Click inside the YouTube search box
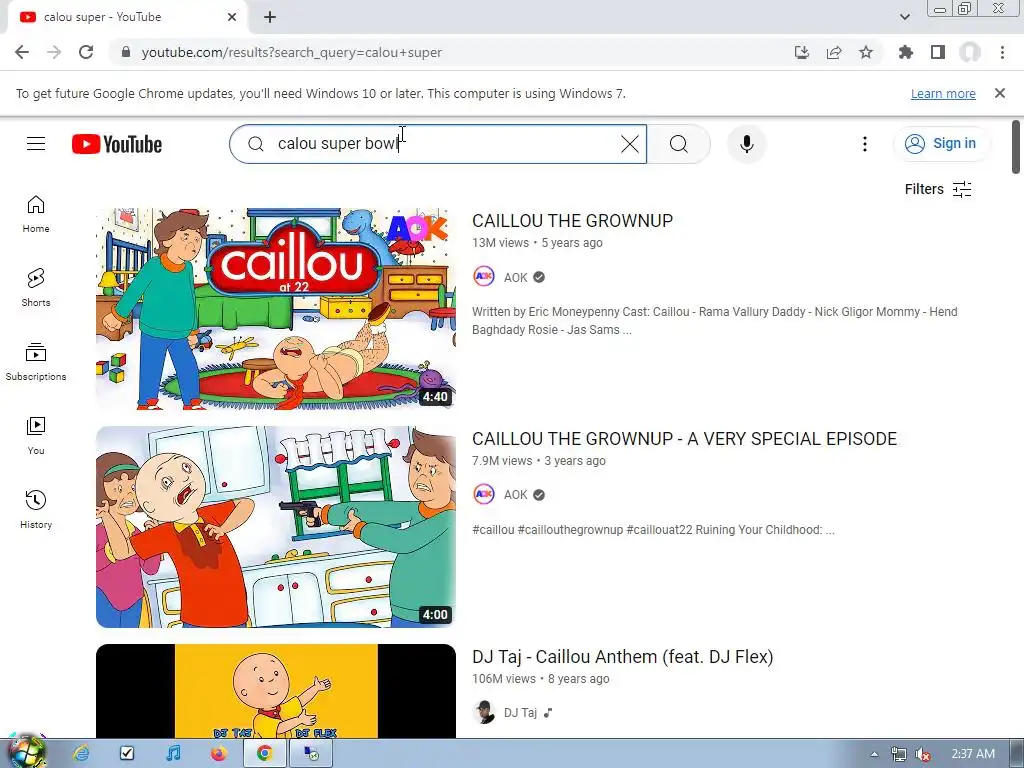Viewport: 1024px width, 768px height. click(x=438, y=144)
